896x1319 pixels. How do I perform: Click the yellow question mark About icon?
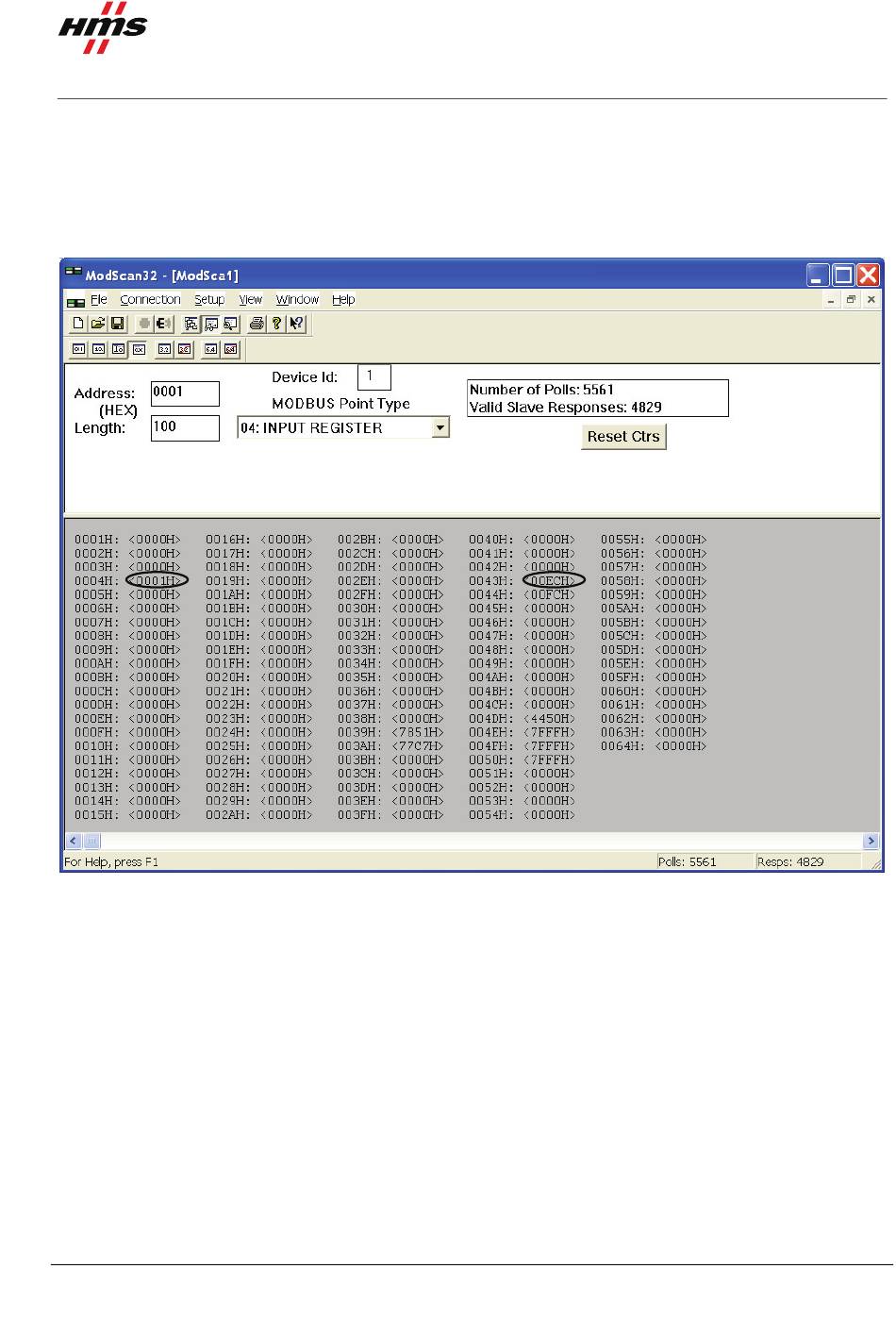pos(276,324)
